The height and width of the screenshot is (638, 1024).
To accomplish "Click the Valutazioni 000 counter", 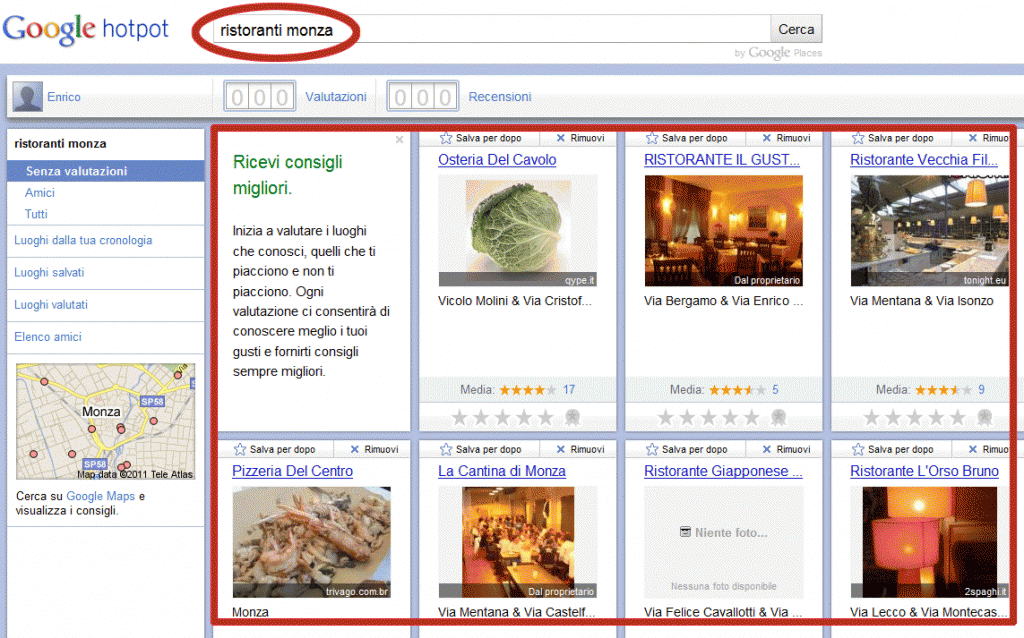I will pos(260,97).
